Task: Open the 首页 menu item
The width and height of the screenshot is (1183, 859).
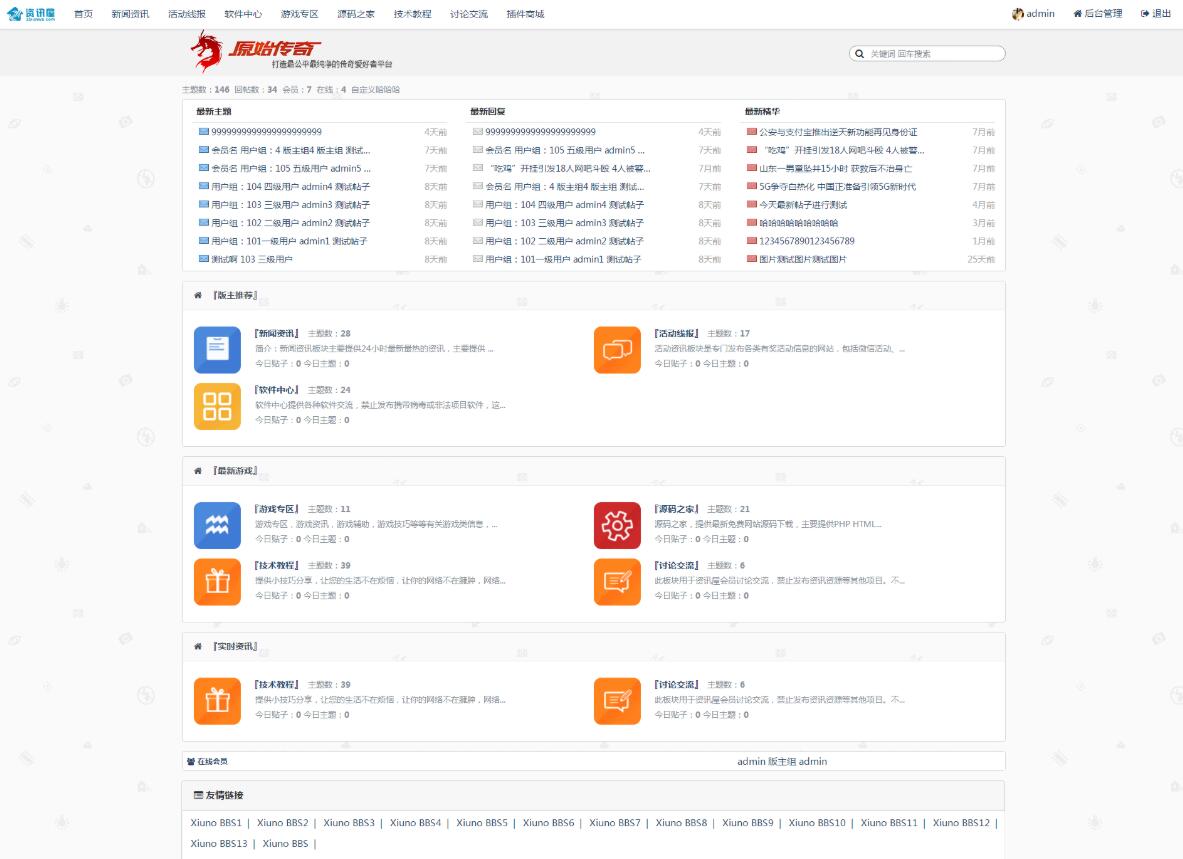Action: 83,14
